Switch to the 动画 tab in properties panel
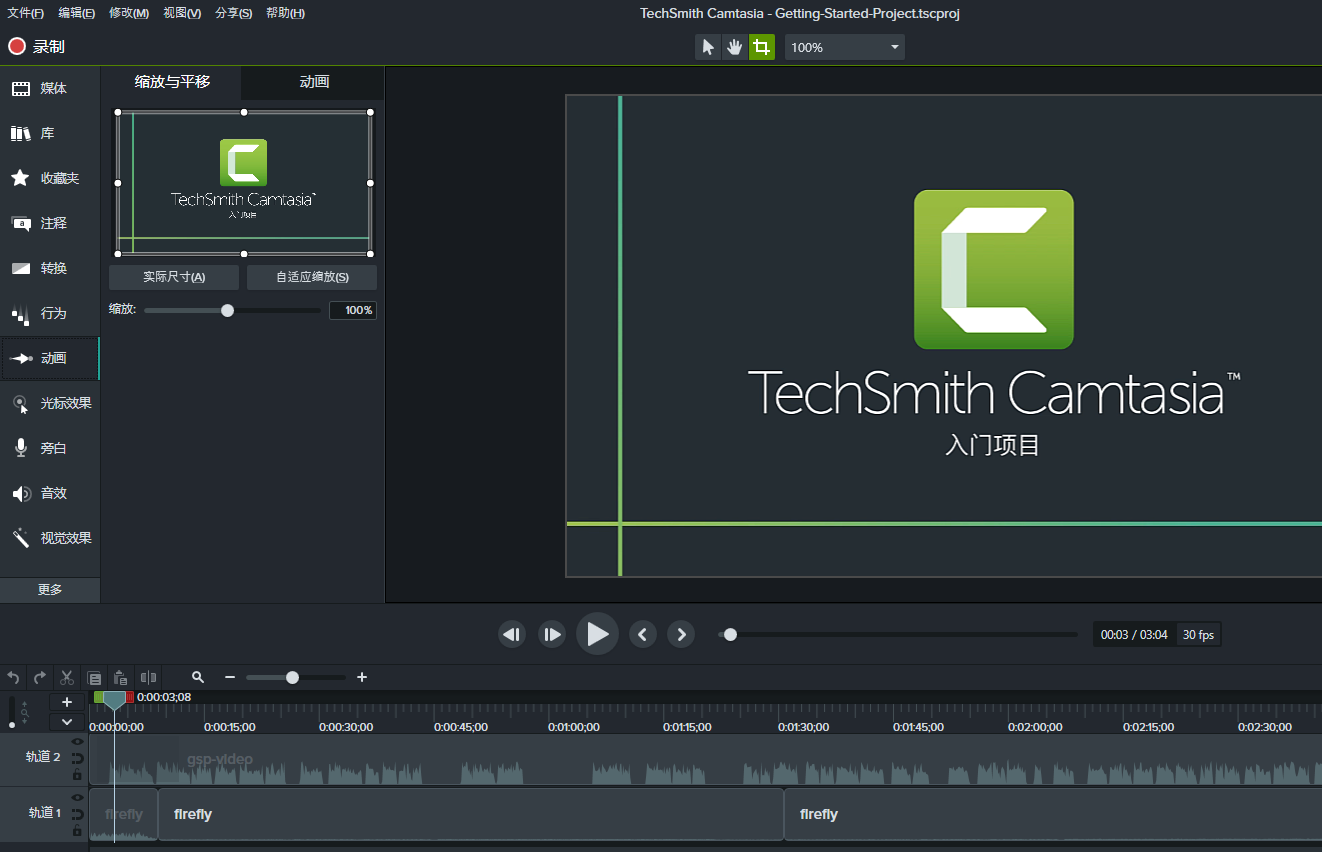 coord(314,82)
